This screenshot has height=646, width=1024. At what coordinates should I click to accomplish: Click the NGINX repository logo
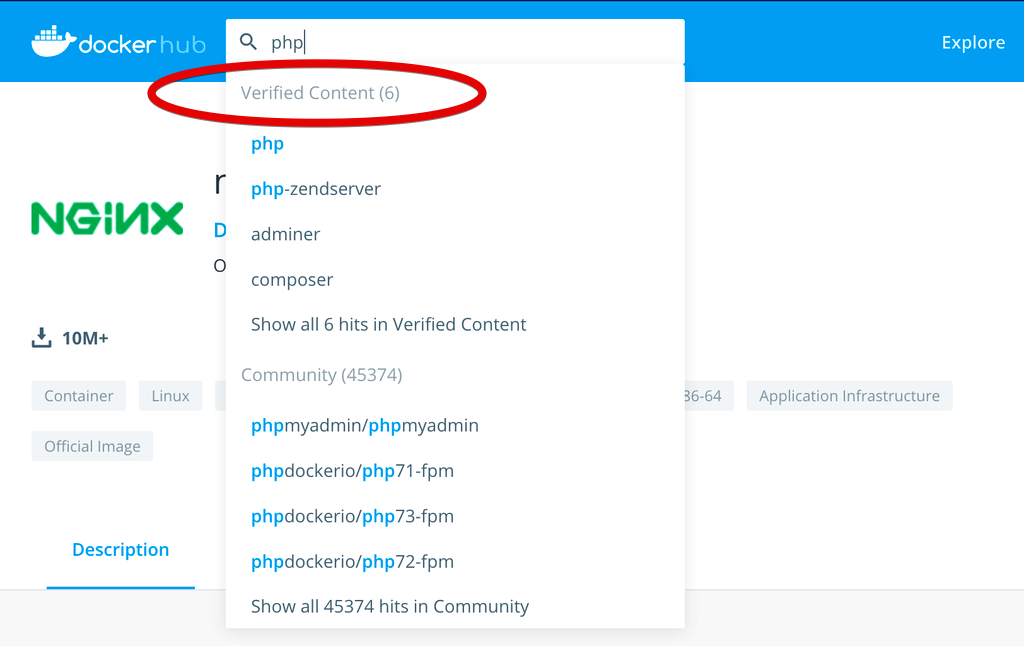point(106,218)
